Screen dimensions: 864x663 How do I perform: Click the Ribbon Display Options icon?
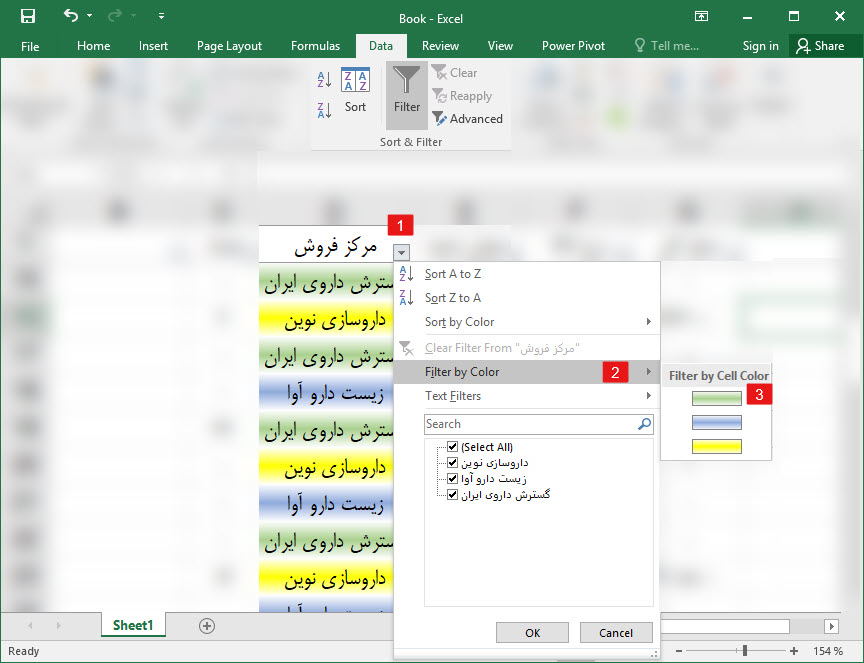coord(701,16)
